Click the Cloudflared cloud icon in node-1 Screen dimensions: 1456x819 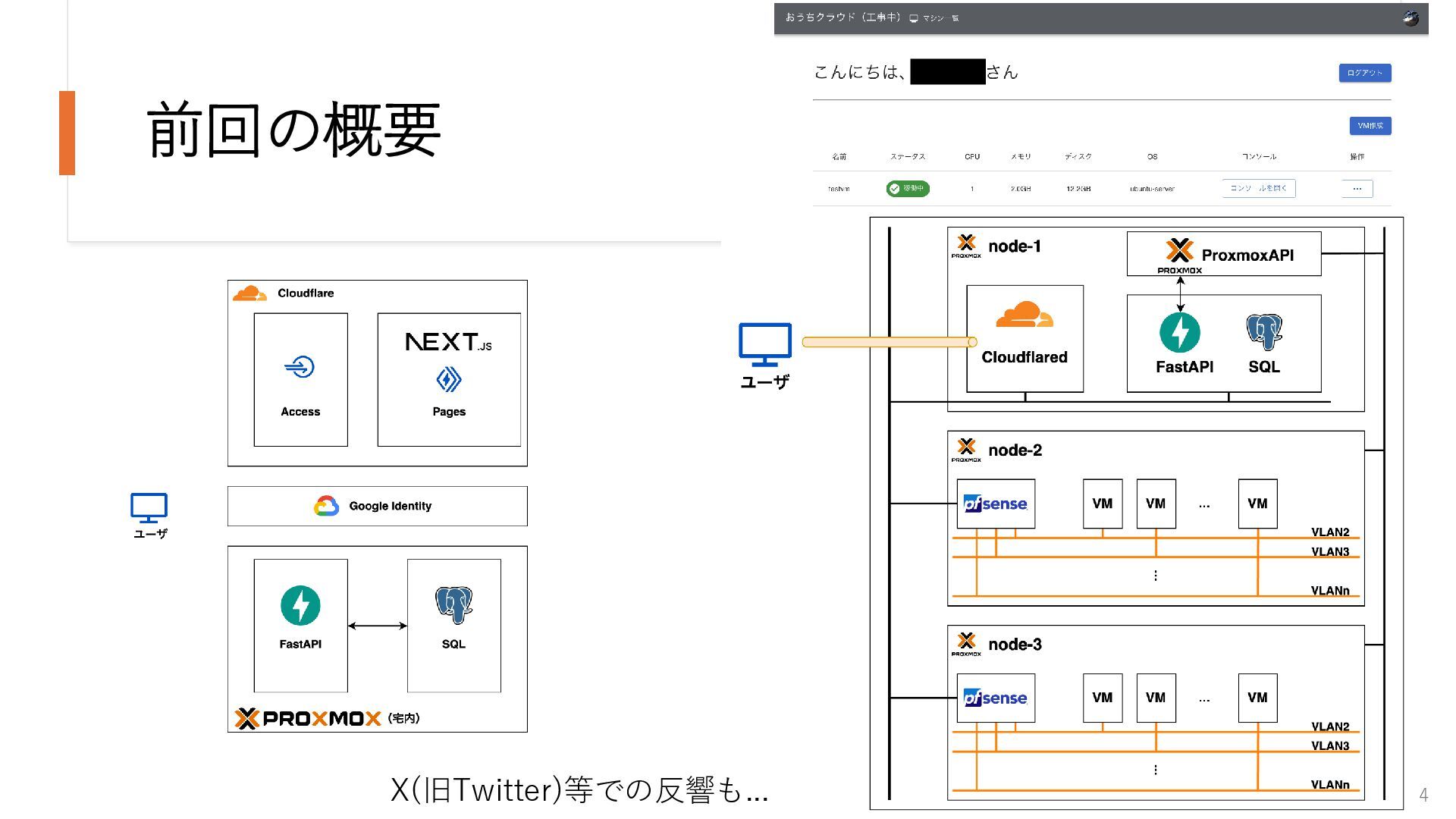click(x=1024, y=315)
